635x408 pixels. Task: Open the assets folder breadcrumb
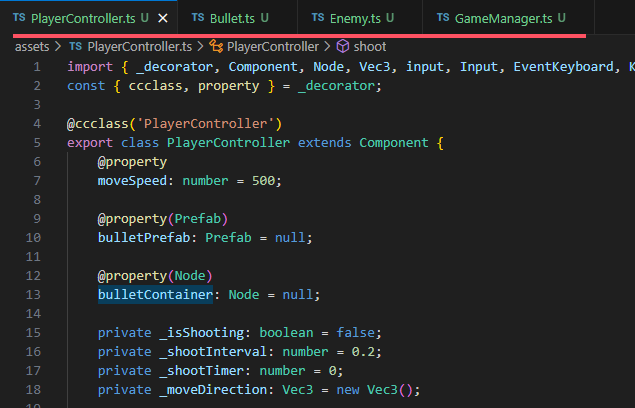35,47
